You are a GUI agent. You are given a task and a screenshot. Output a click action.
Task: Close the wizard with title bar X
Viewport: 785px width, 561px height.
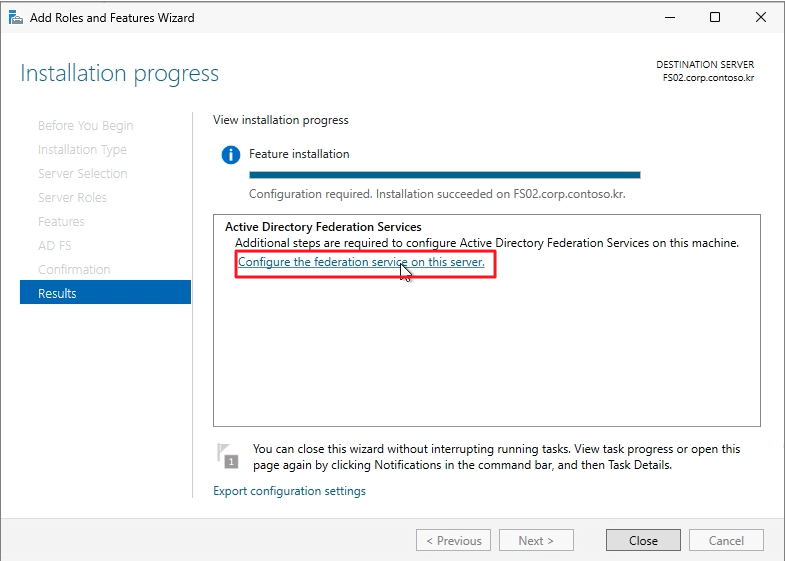760,18
